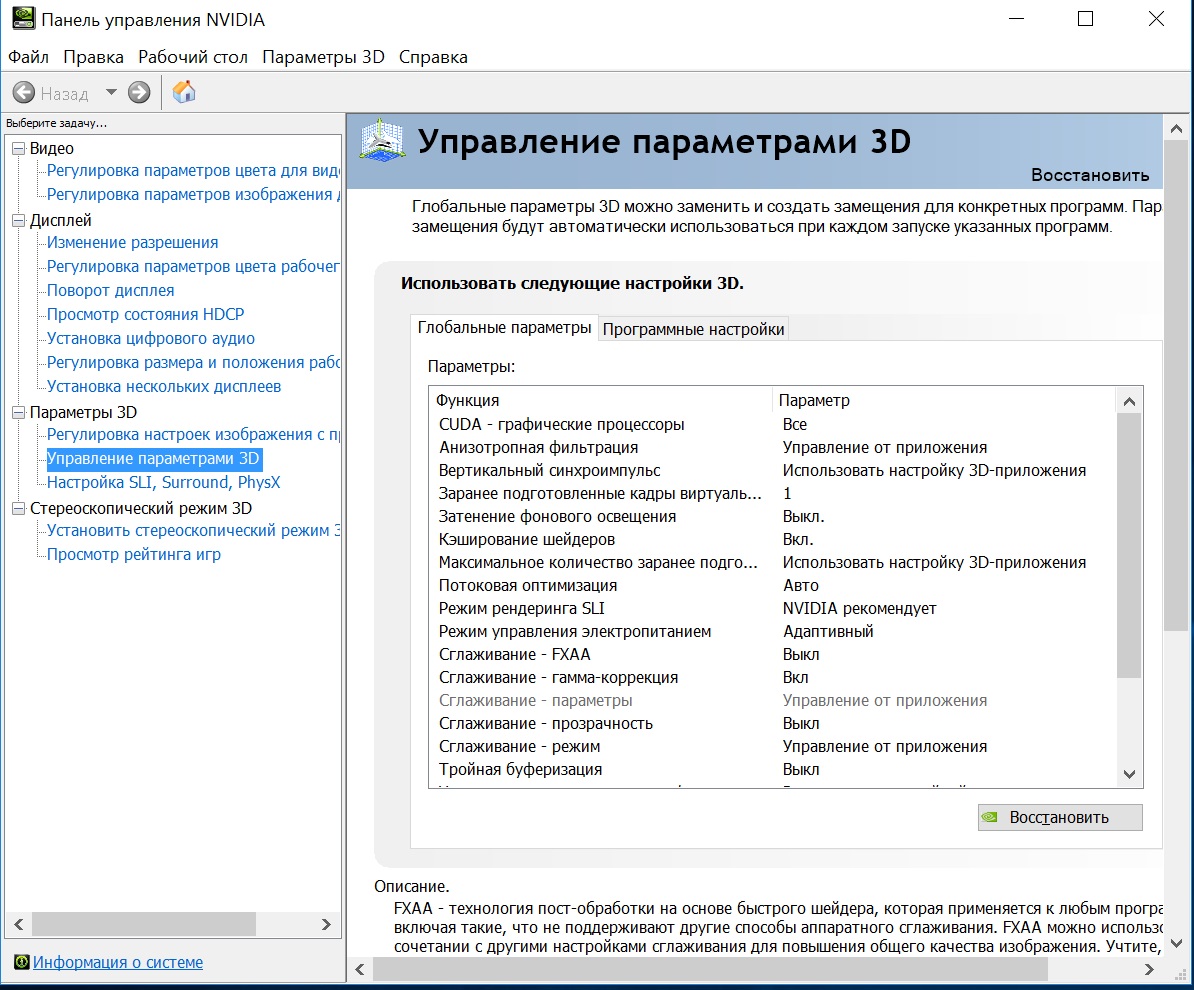Select Вертикальный синхроимпульс setting row
This screenshot has width=1194, height=990.
pyautogui.click(x=773, y=471)
